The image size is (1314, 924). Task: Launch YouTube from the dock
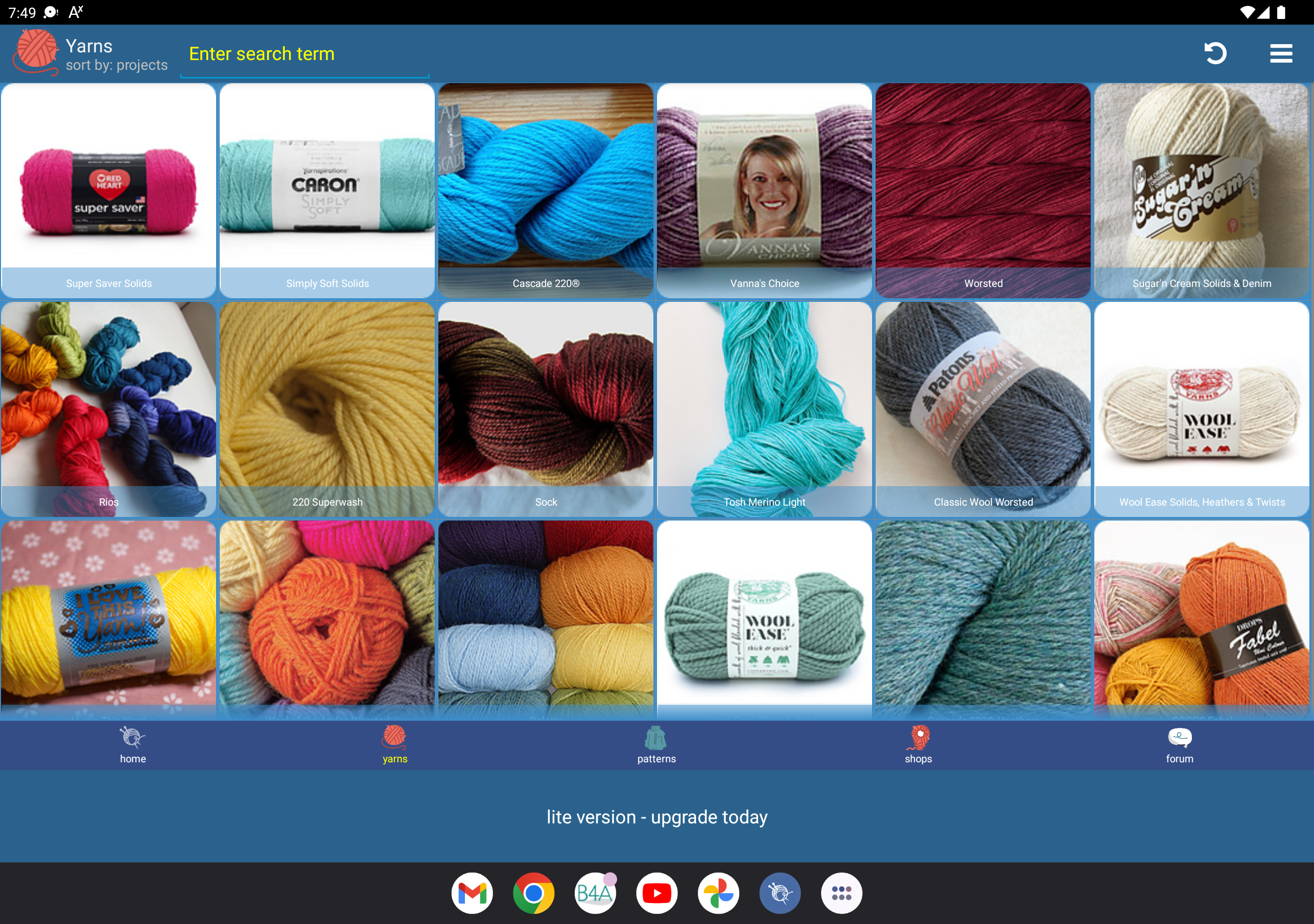[657, 893]
